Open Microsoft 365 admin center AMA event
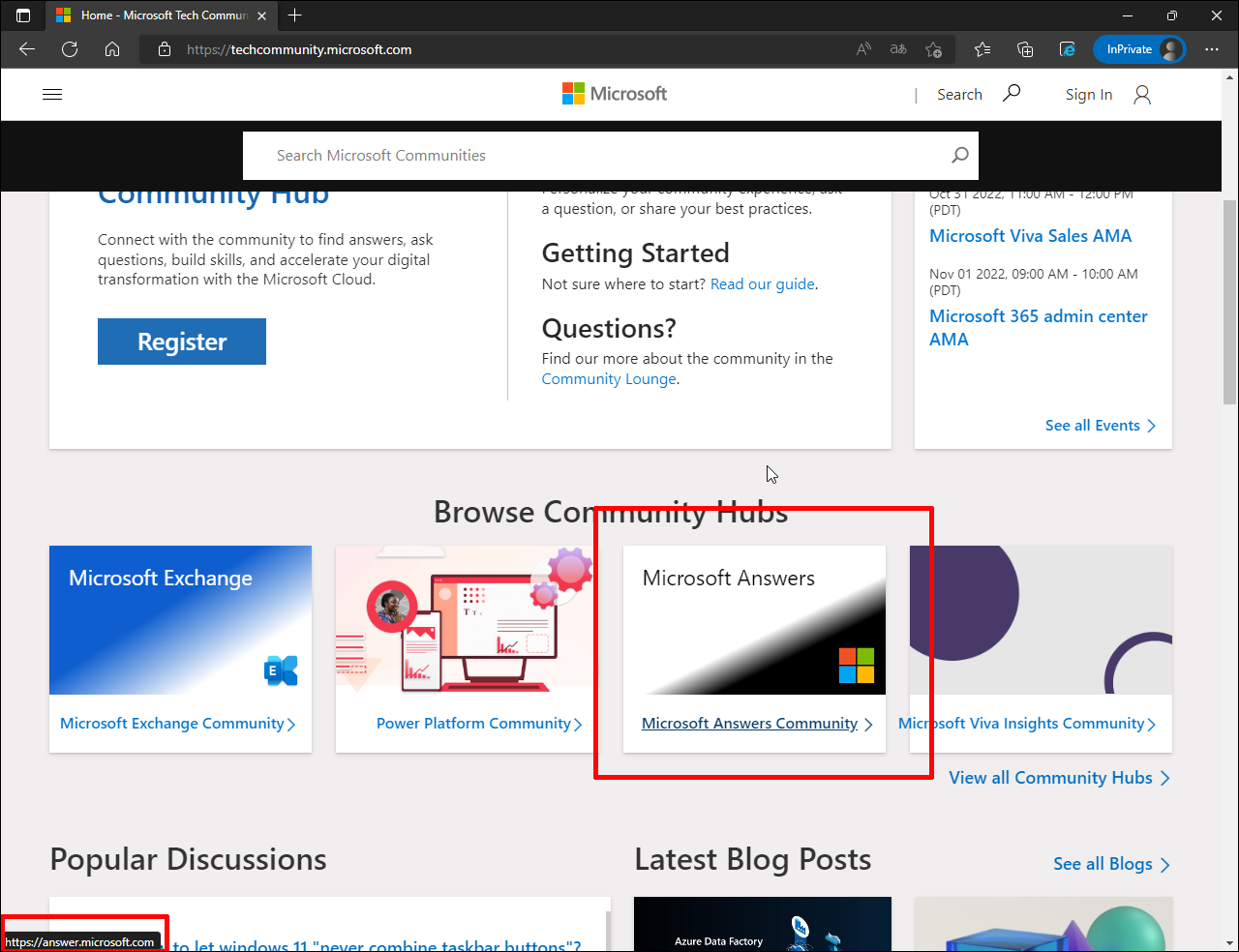 tap(1039, 328)
